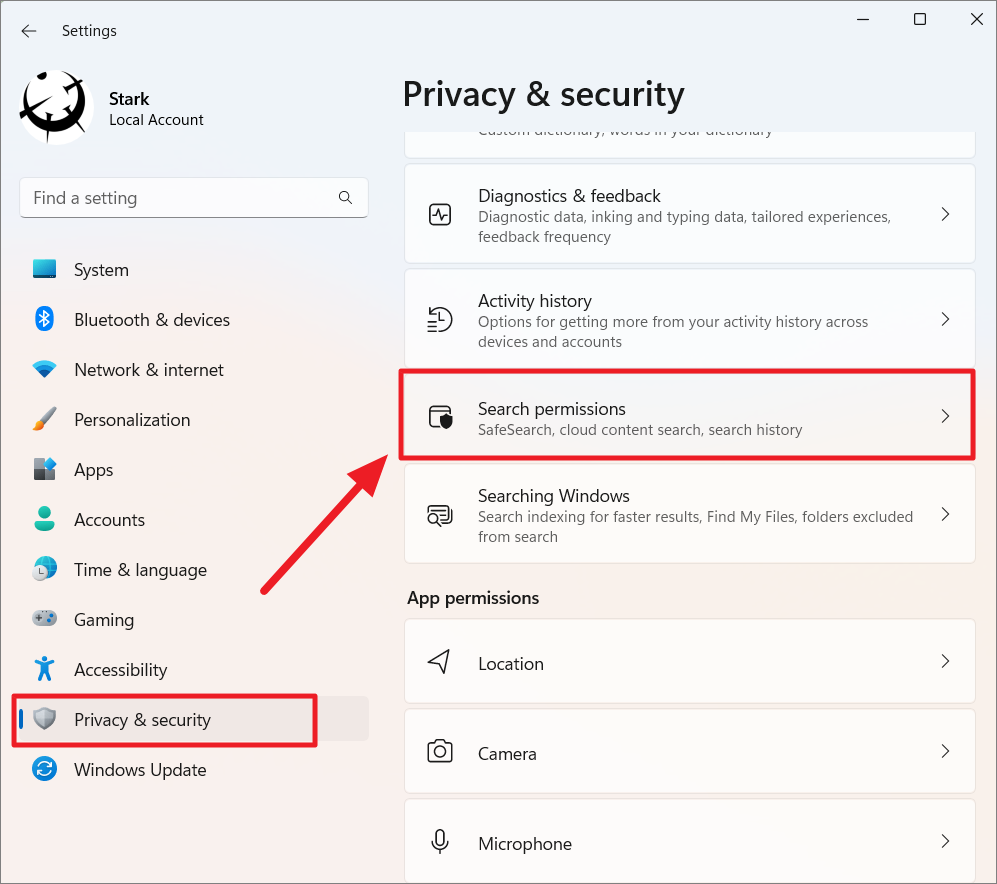Screen dimensions: 997x884
Task: Click the Time & language globe icon
Action: tap(45, 569)
